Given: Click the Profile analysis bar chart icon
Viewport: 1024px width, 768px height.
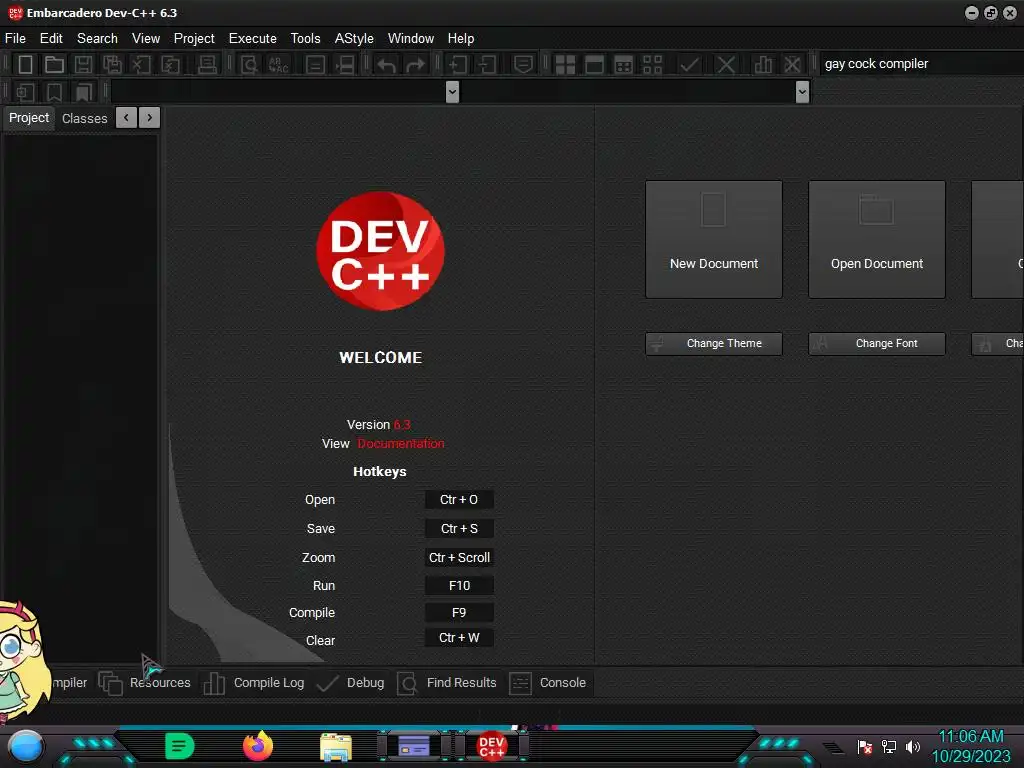Looking at the screenshot, I should click(x=763, y=64).
